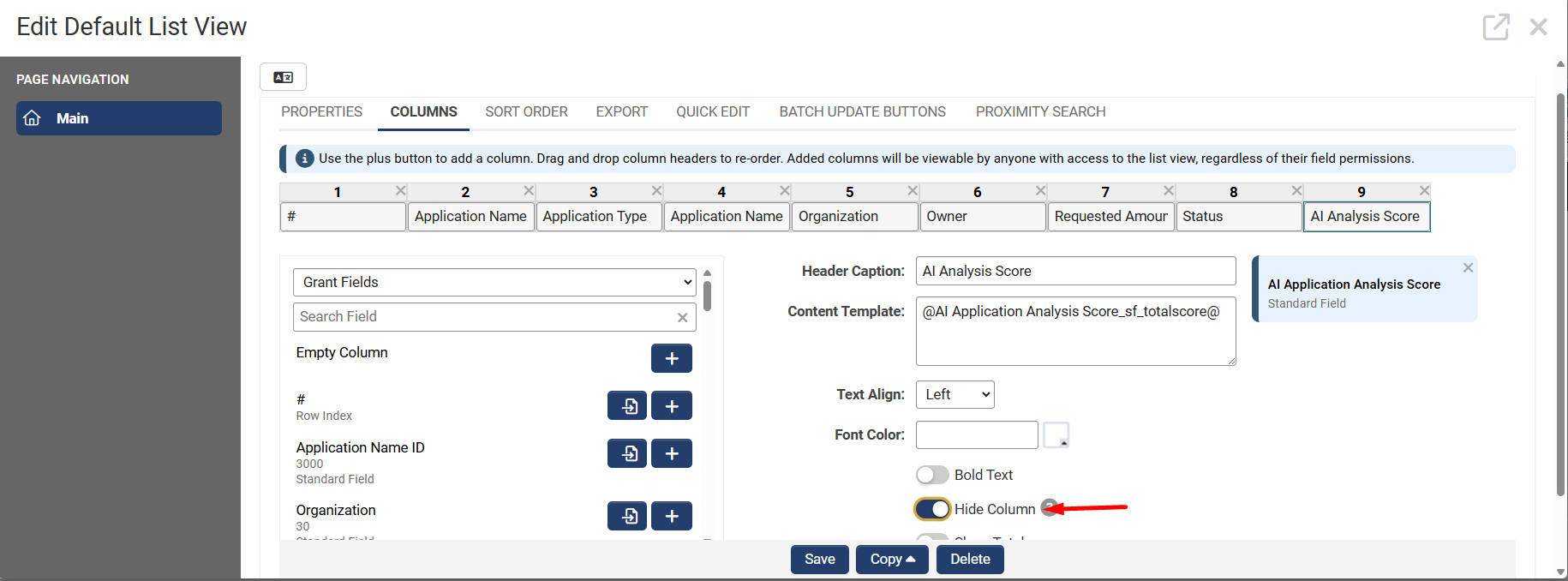Remove column 6 with its X icon
The image size is (1568, 581).
click(x=1040, y=190)
